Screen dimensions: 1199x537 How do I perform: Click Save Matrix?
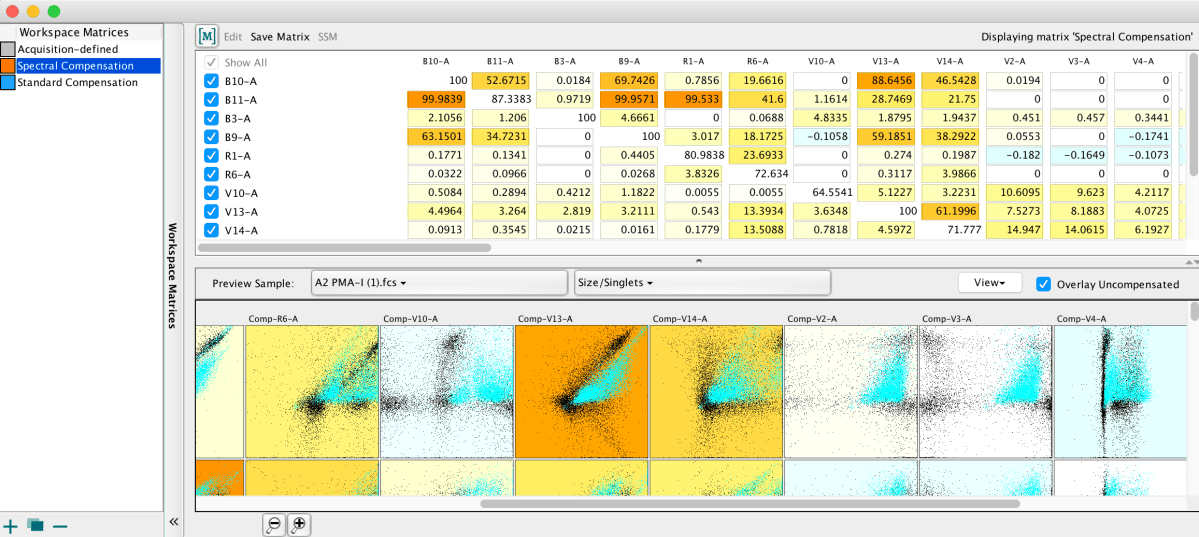[x=280, y=37]
